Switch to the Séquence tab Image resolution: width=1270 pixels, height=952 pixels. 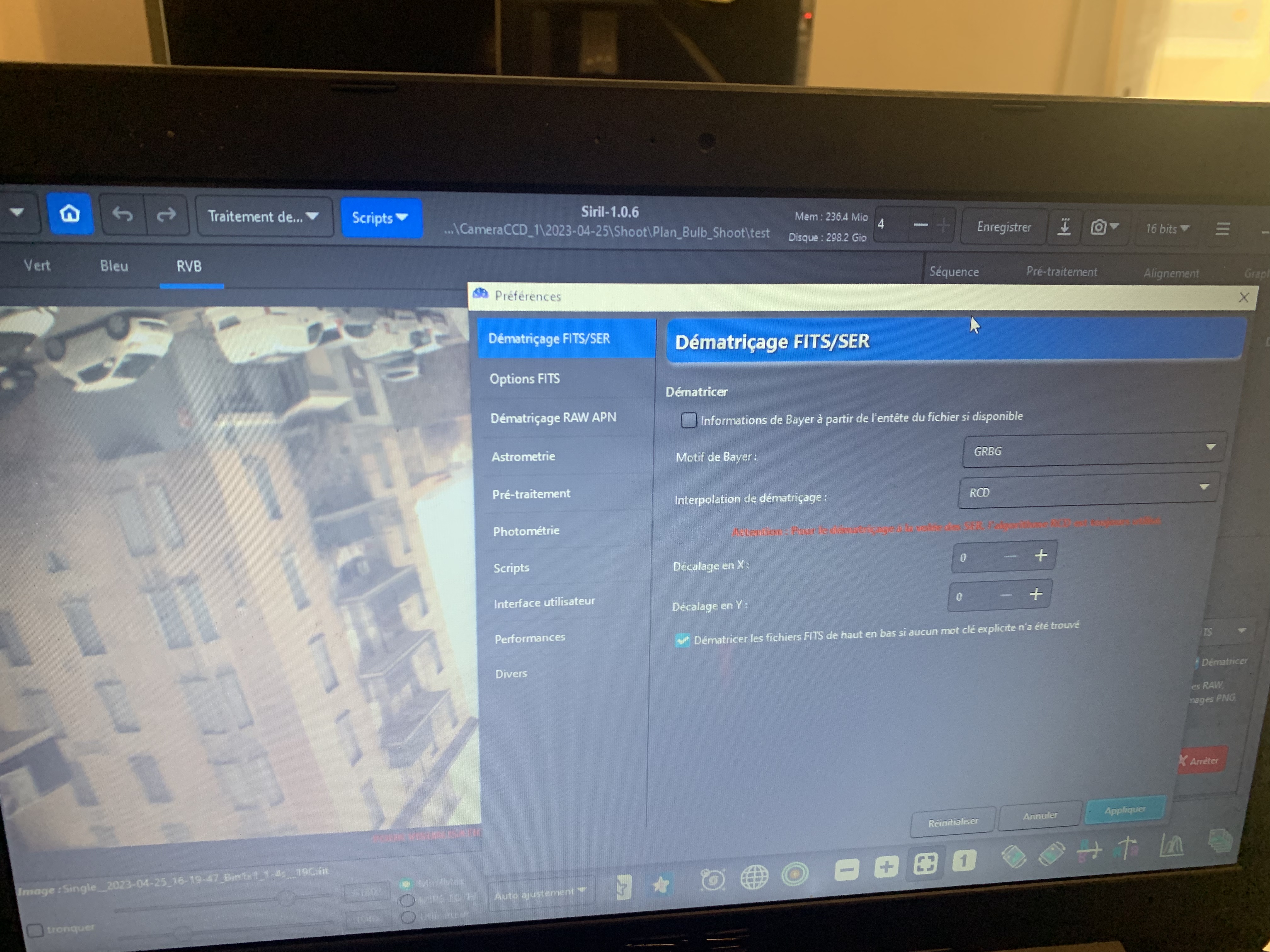(954, 271)
